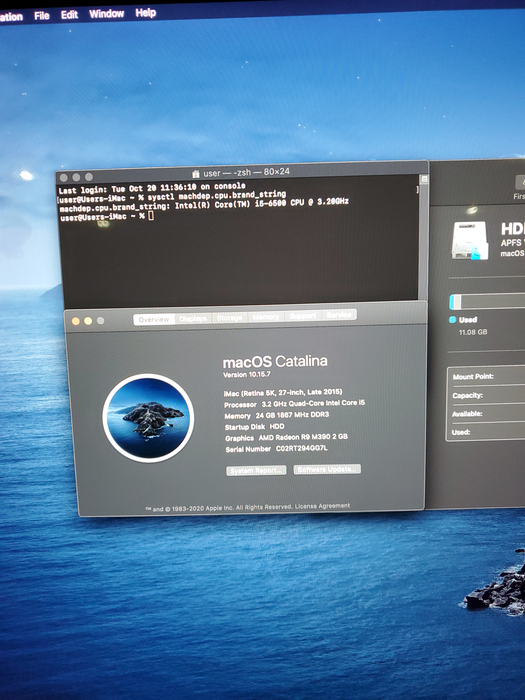Click the Graphics 'AMD Radeon R9 M390 2 GB' line

tap(286, 438)
